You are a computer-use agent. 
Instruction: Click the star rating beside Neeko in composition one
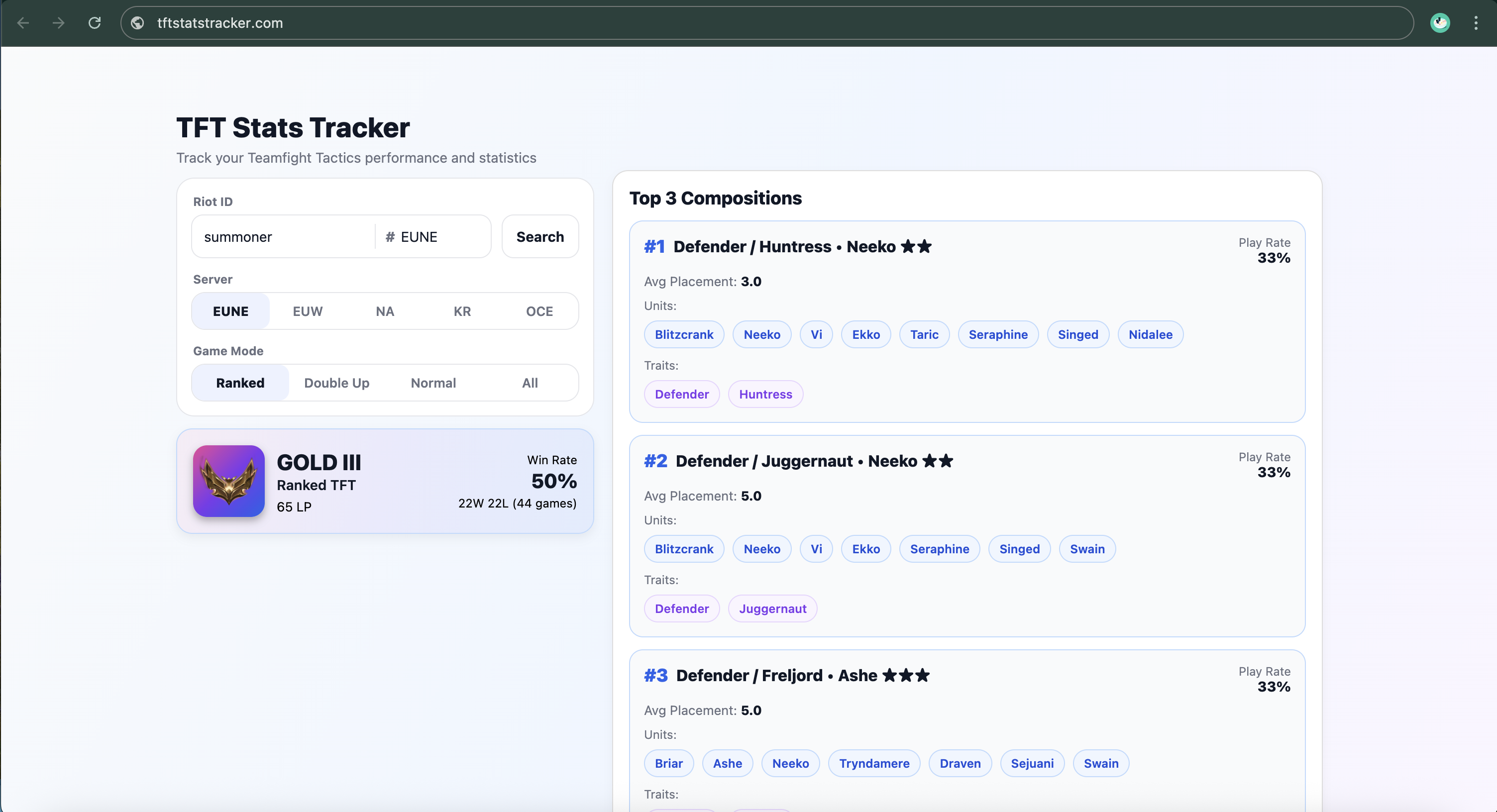(916, 246)
